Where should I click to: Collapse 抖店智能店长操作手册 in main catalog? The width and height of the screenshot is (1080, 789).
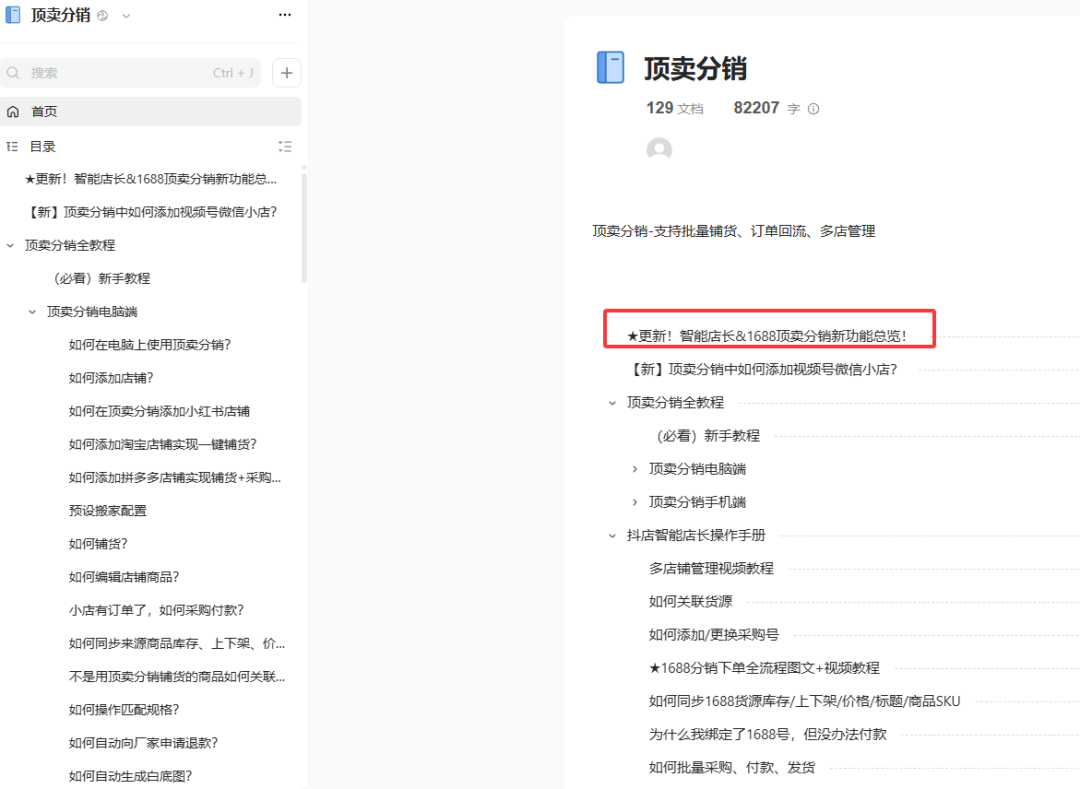[612, 536]
